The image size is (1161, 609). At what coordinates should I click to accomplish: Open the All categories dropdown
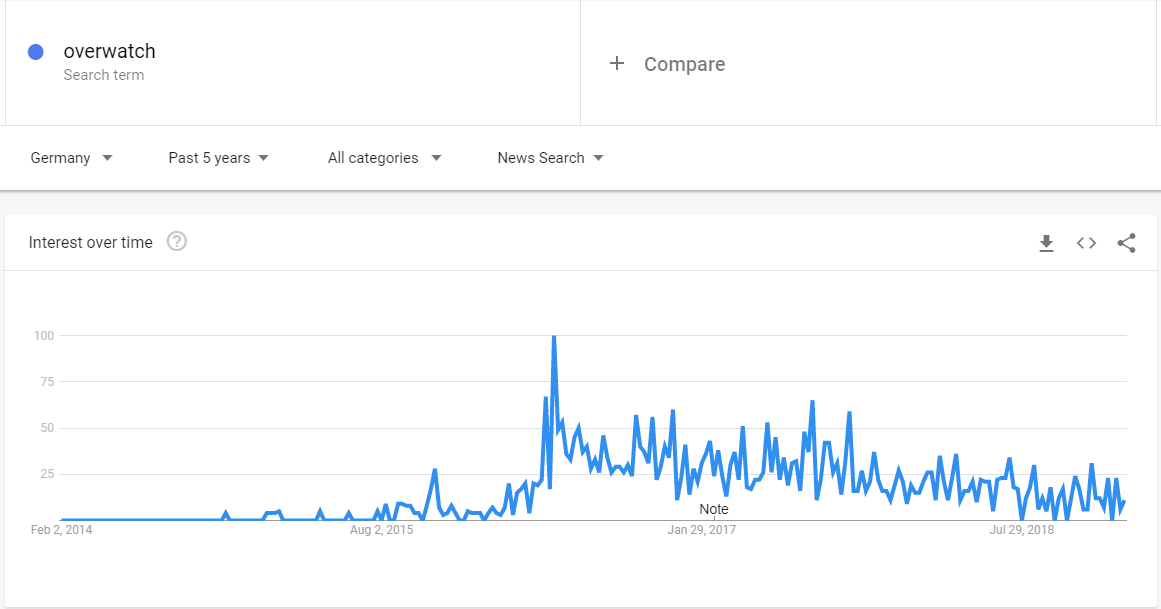(x=384, y=158)
